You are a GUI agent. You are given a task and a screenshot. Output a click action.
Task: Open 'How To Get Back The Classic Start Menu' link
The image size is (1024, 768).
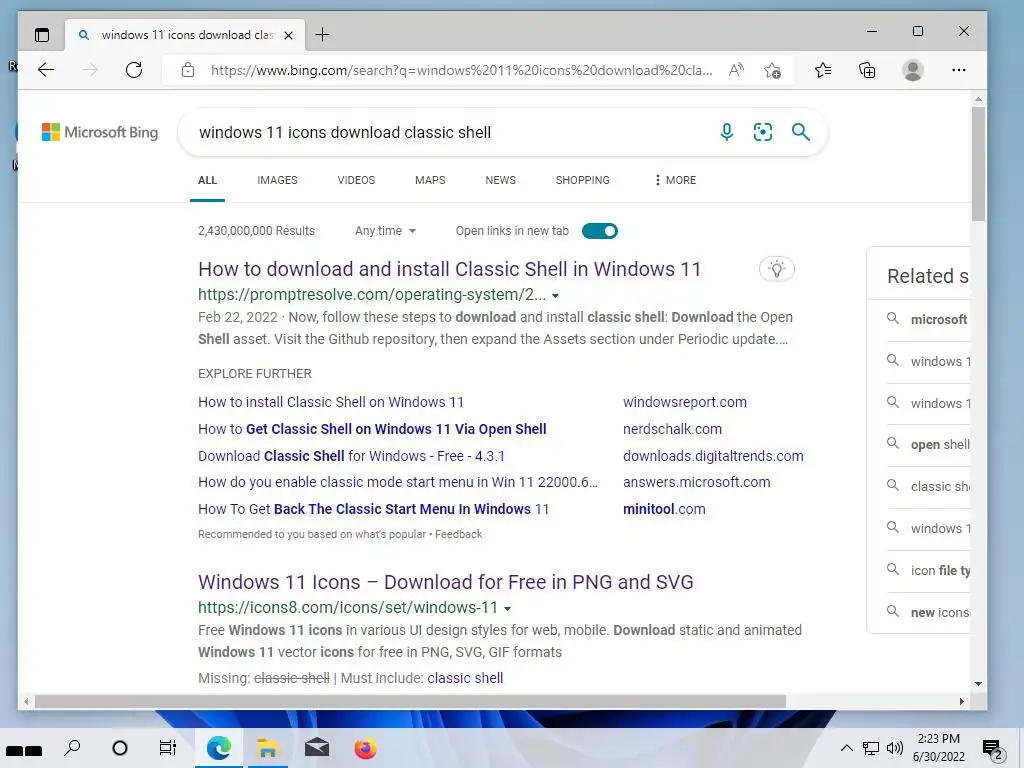374,509
